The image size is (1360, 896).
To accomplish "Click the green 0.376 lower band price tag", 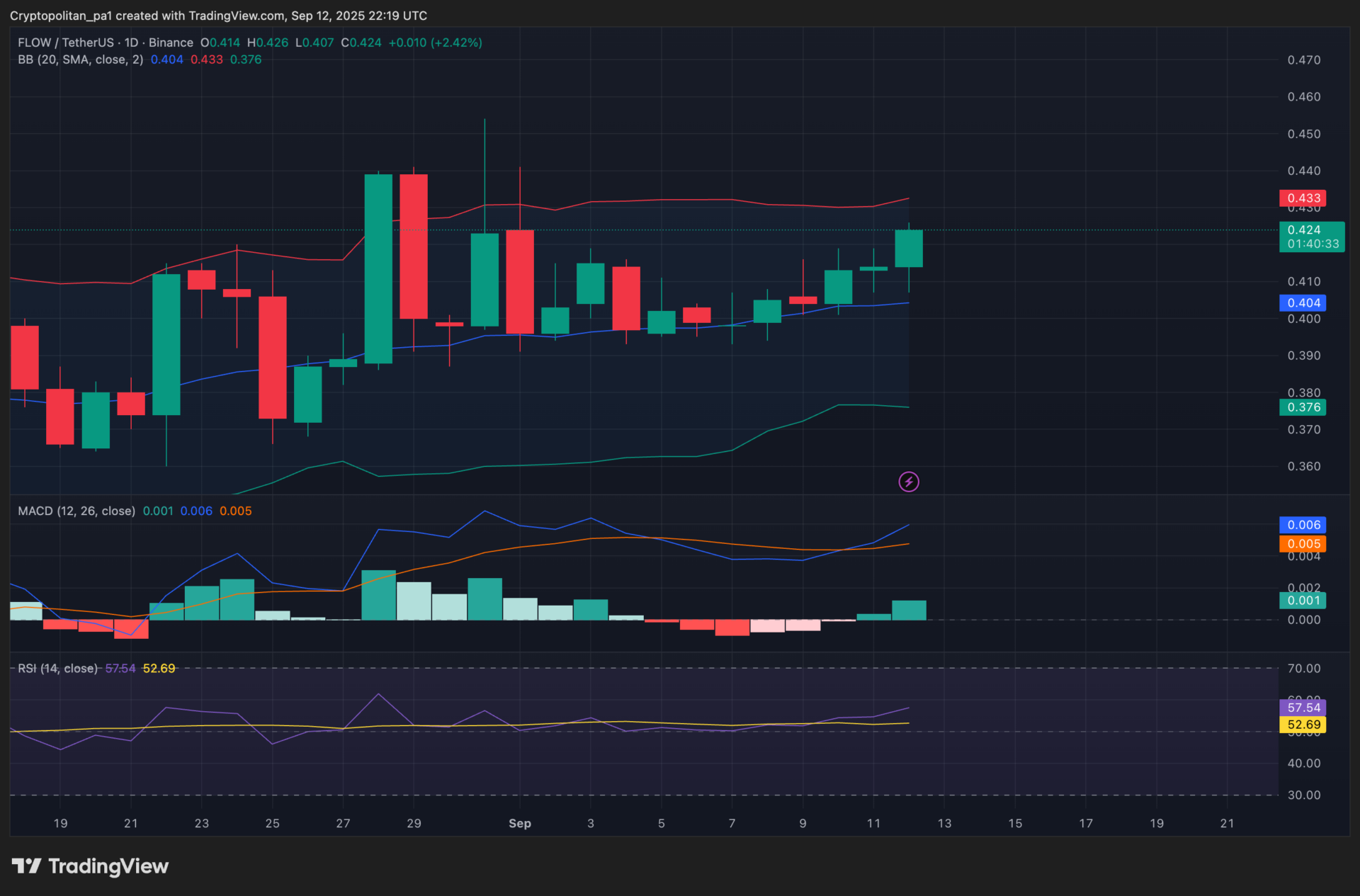I will (x=1303, y=407).
